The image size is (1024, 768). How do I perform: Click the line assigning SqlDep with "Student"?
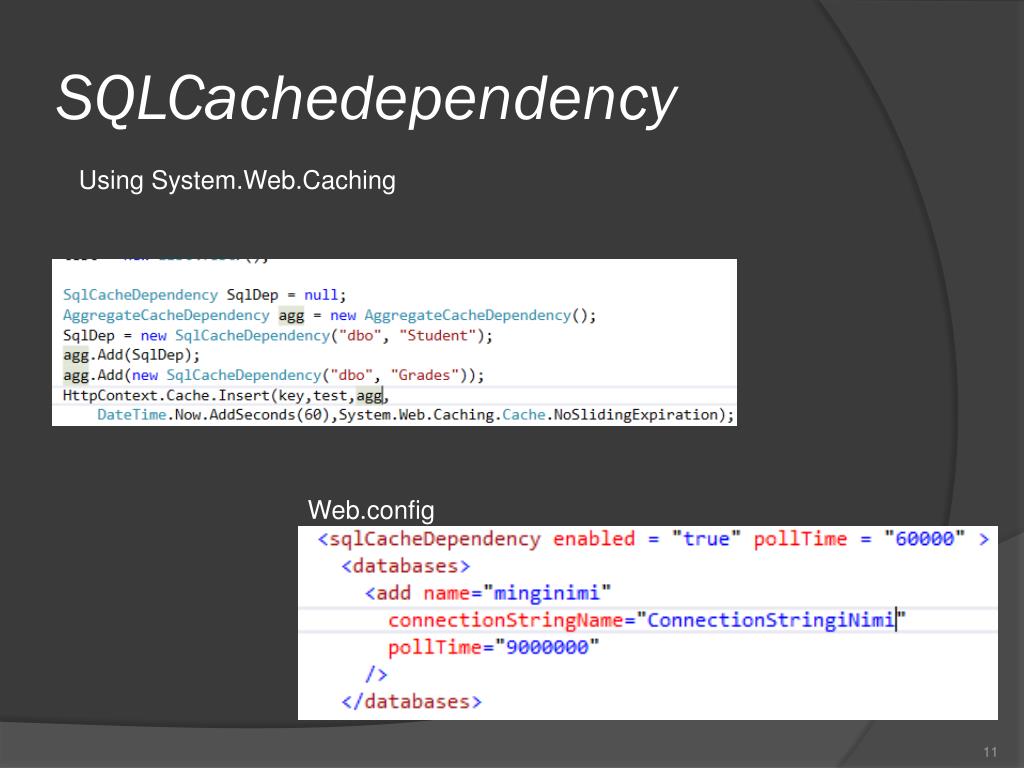278,336
